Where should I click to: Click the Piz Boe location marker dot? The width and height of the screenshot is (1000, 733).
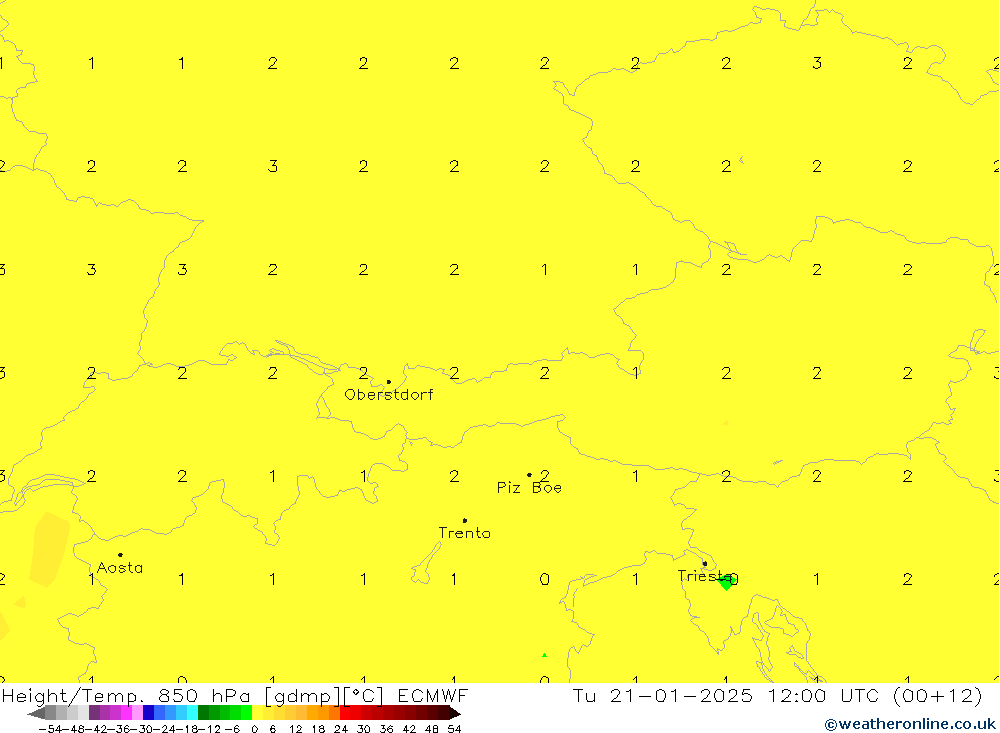click(x=529, y=475)
